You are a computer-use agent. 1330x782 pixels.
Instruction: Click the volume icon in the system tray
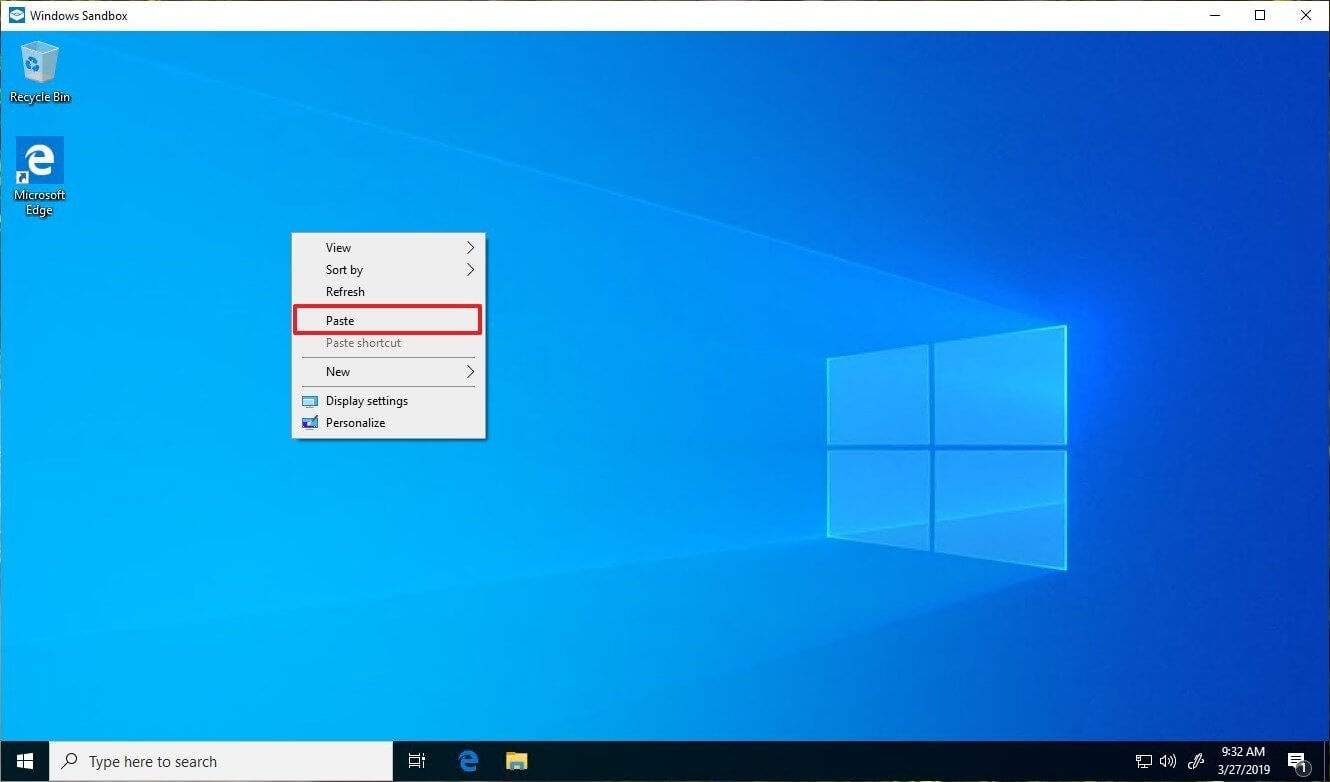click(x=1167, y=761)
